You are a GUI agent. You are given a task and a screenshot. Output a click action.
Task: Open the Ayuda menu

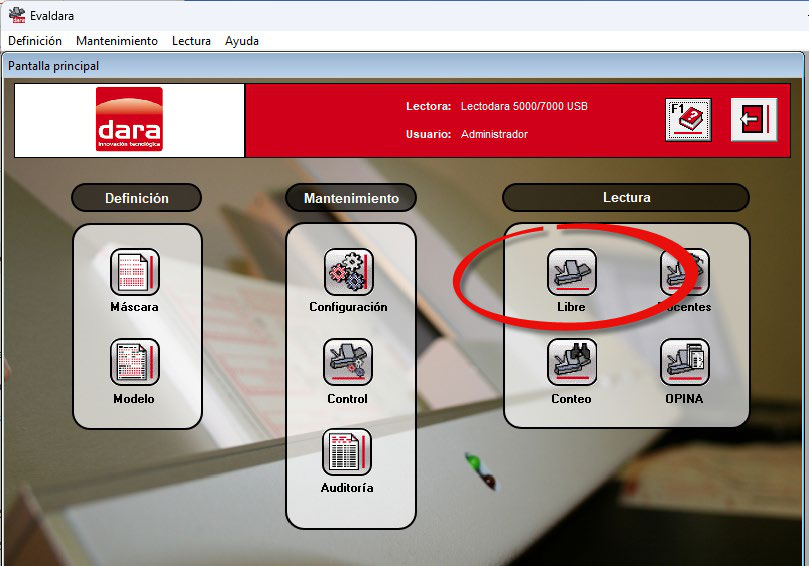pyautogui.click(x=242, y=41)
